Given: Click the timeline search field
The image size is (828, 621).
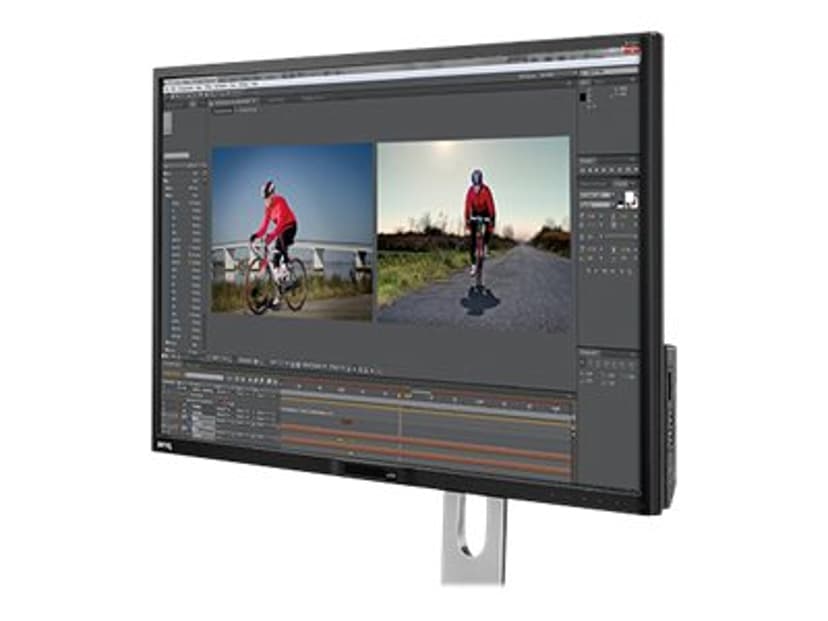Looking at the screenshot, I should click(204, 377).
